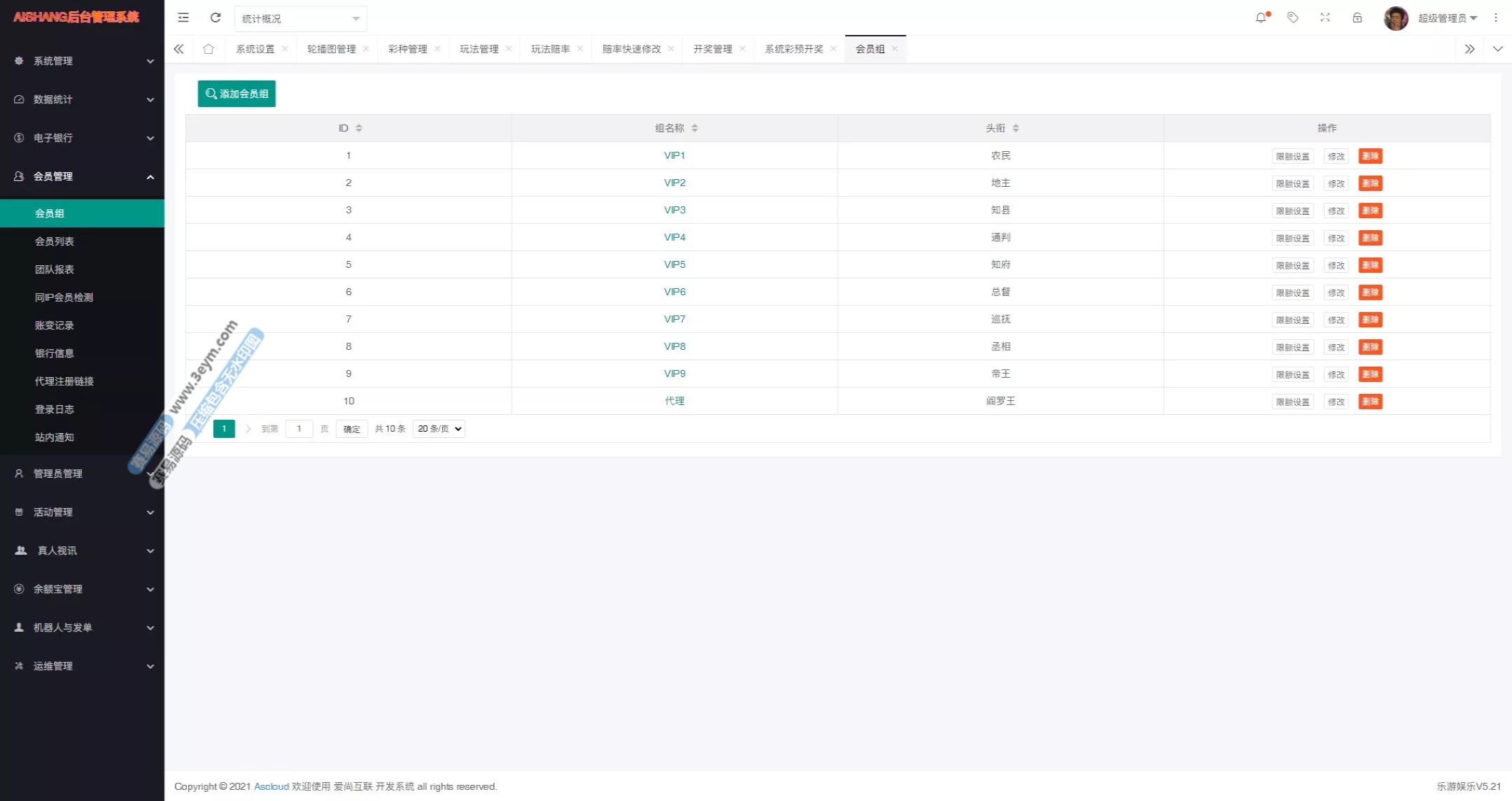Collapse the sidebar with the menu icon

click(x=183, y=18)
